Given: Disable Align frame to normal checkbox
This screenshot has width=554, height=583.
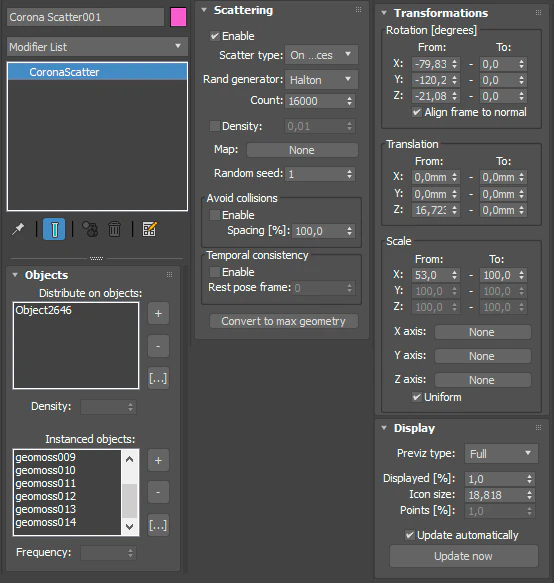Looking at the screenshot, I should point(417,112).
